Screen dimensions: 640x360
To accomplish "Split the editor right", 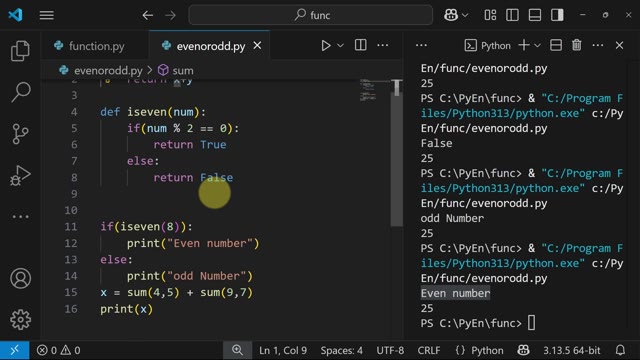I will (x=360, y=45).
